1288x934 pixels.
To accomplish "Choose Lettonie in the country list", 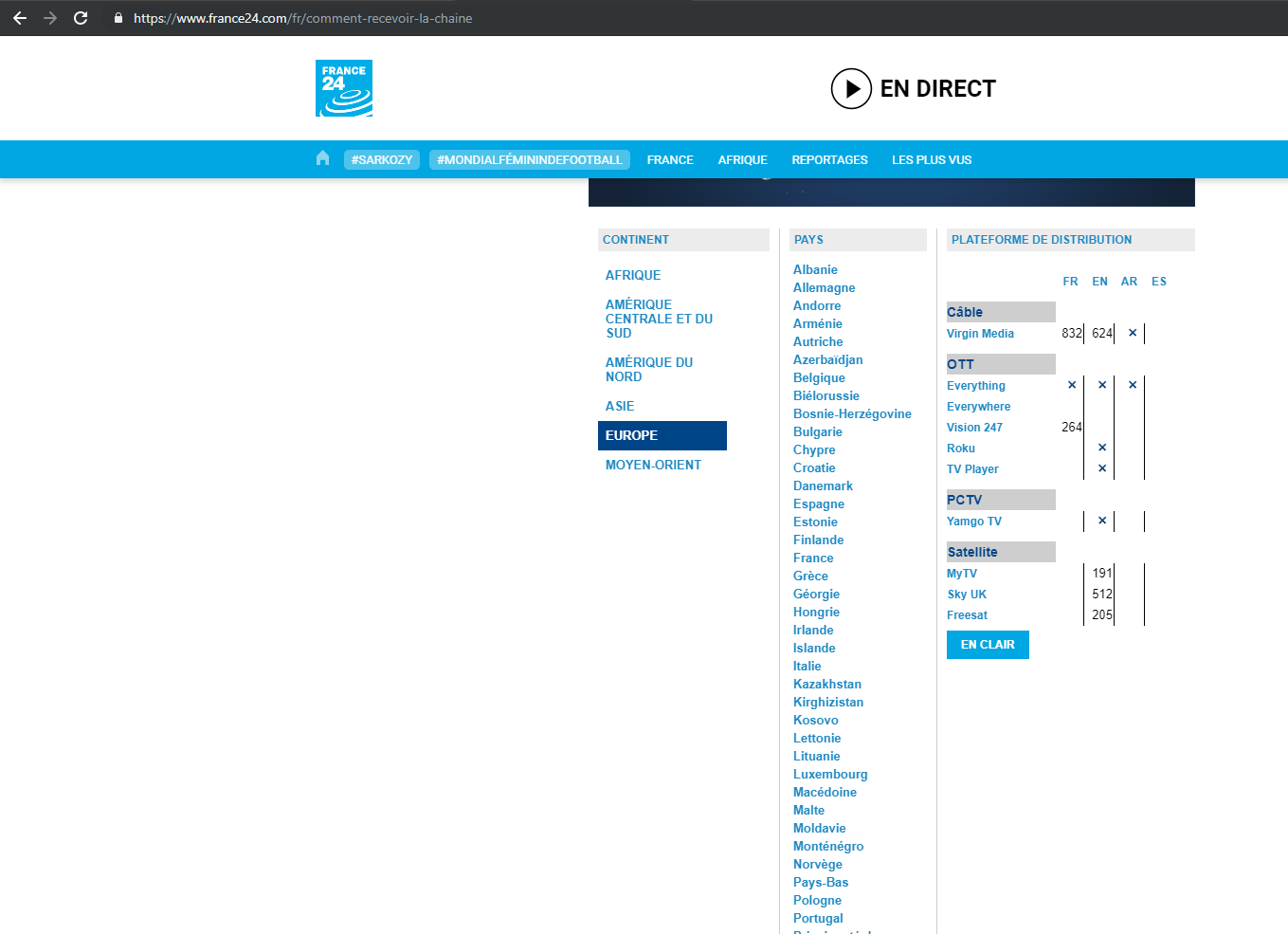I will point(817,738).
